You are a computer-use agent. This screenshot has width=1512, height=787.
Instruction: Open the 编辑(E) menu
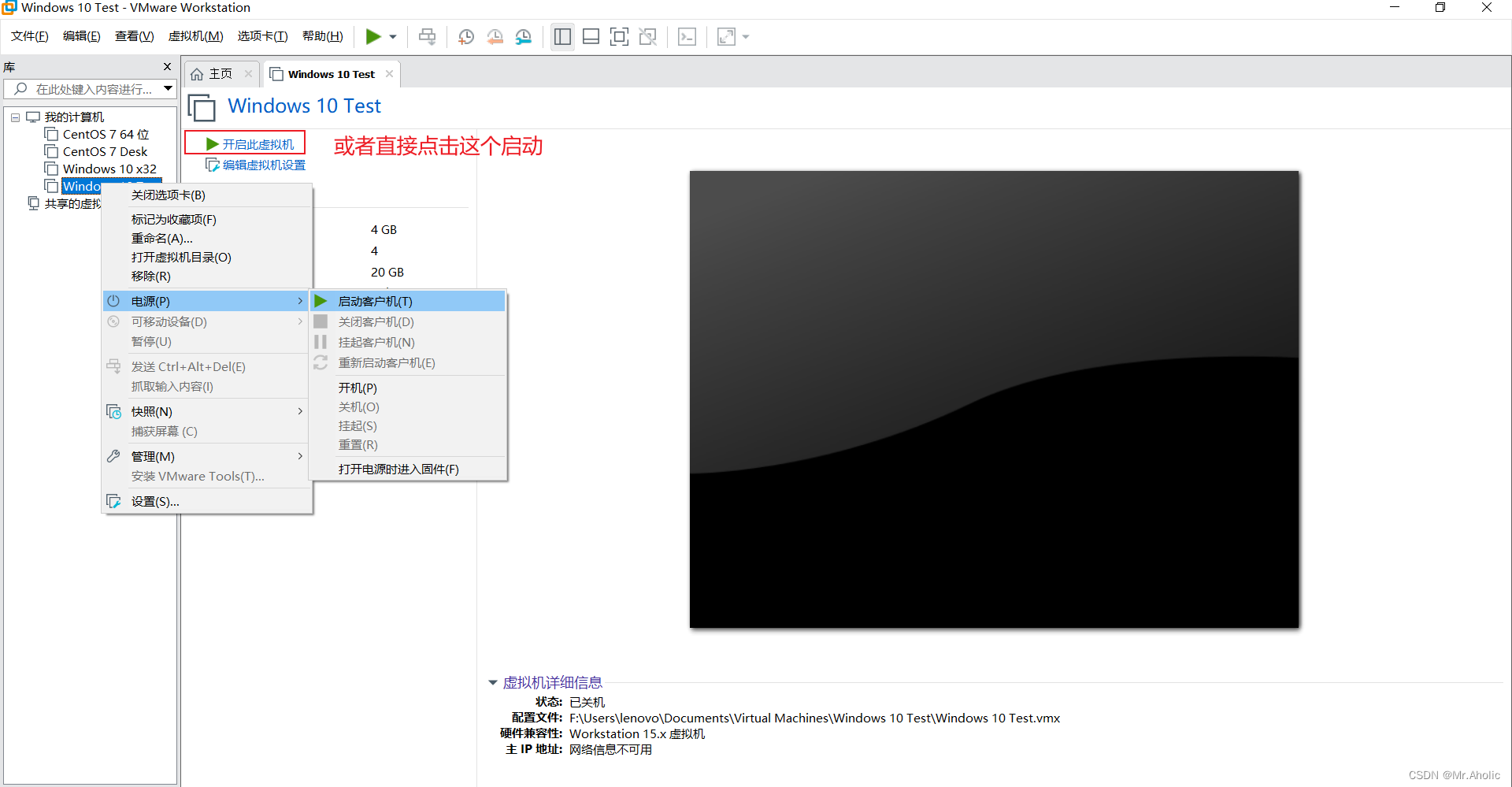point(82,36)
